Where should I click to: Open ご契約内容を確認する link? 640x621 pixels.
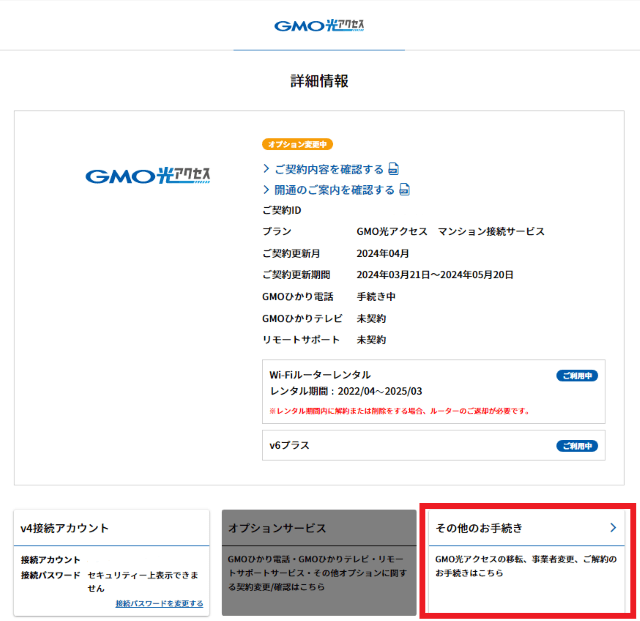[x=329, y=169]
